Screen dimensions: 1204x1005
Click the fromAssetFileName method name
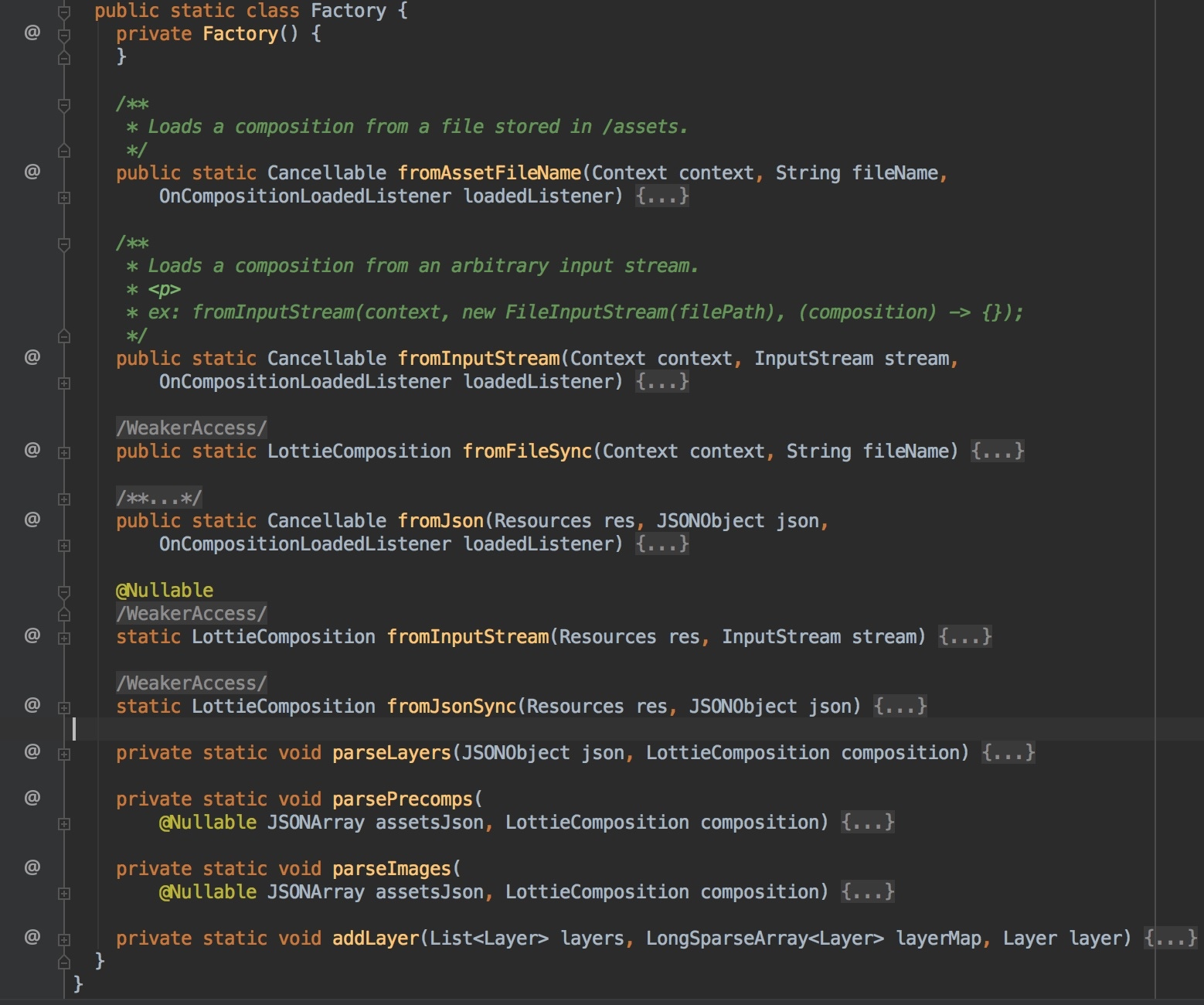pyautogui.click(x=489, y=173)
